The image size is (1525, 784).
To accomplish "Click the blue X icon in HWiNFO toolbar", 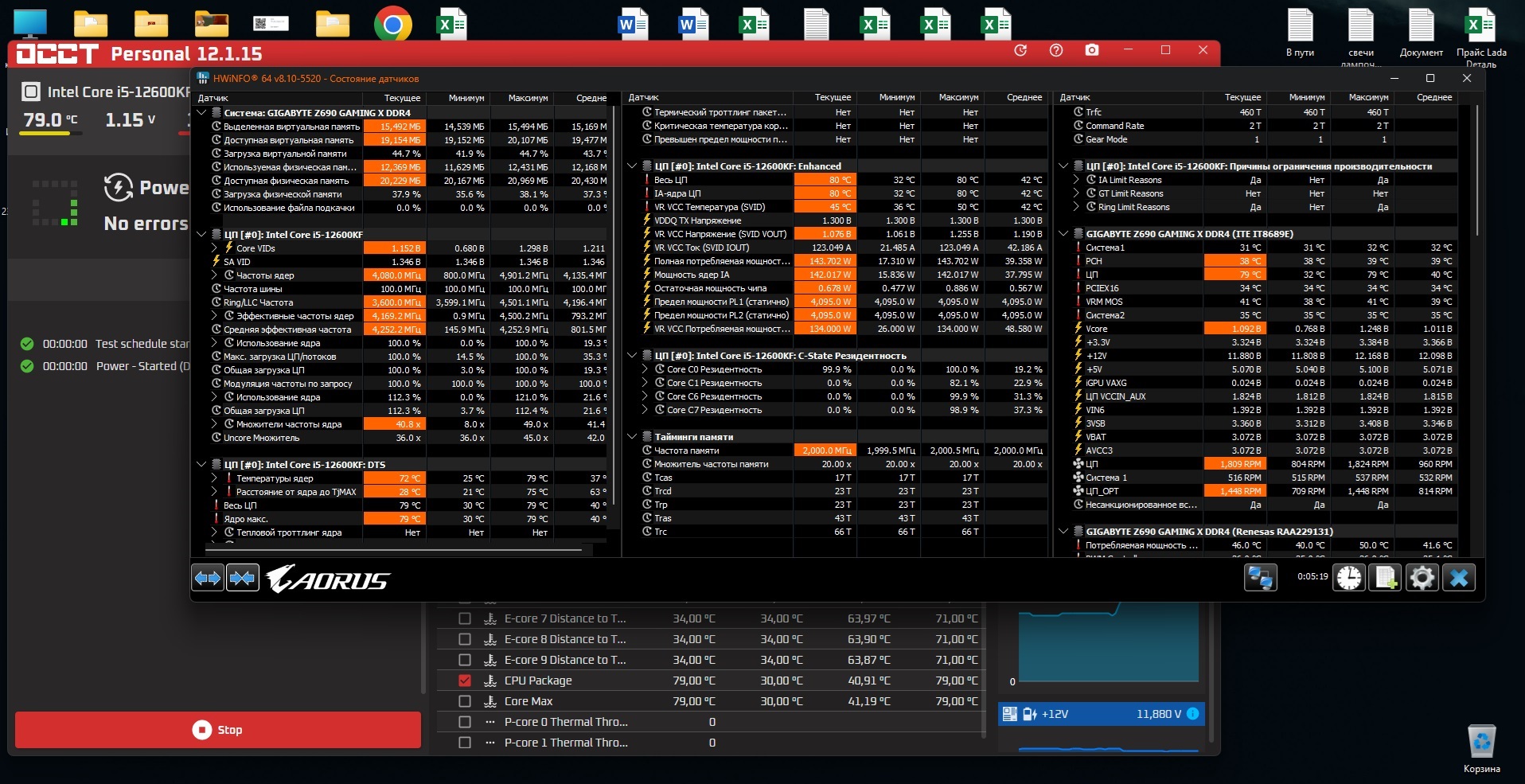I will pos(1459,577).
